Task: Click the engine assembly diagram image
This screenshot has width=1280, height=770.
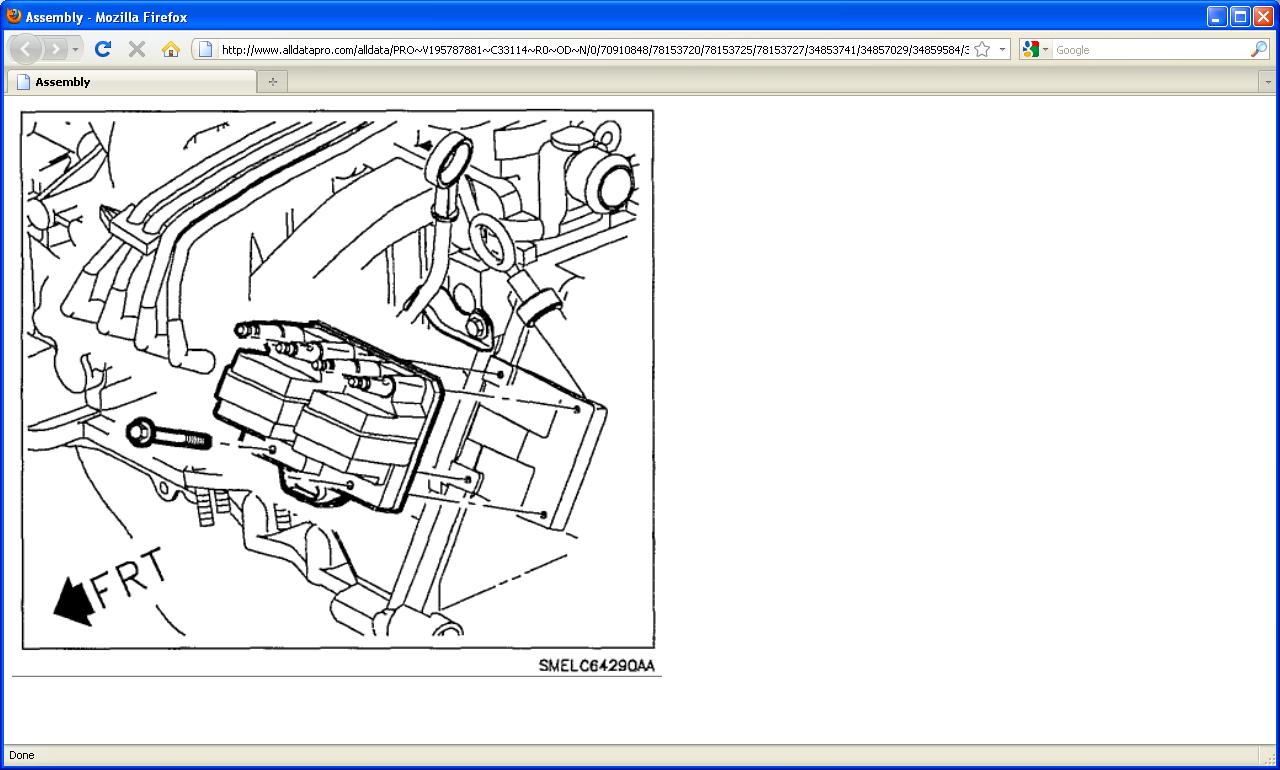Action: point(338,379)
